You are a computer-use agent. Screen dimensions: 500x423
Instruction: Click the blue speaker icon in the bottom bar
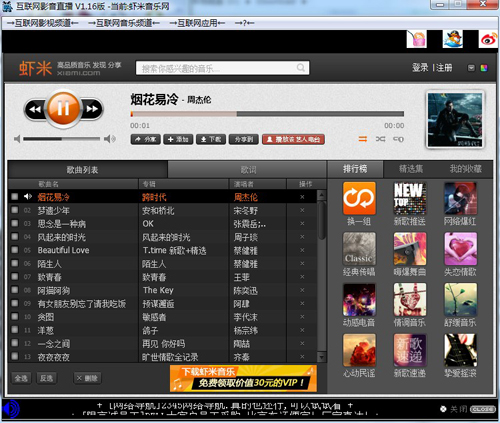click(x=11, y=409)
